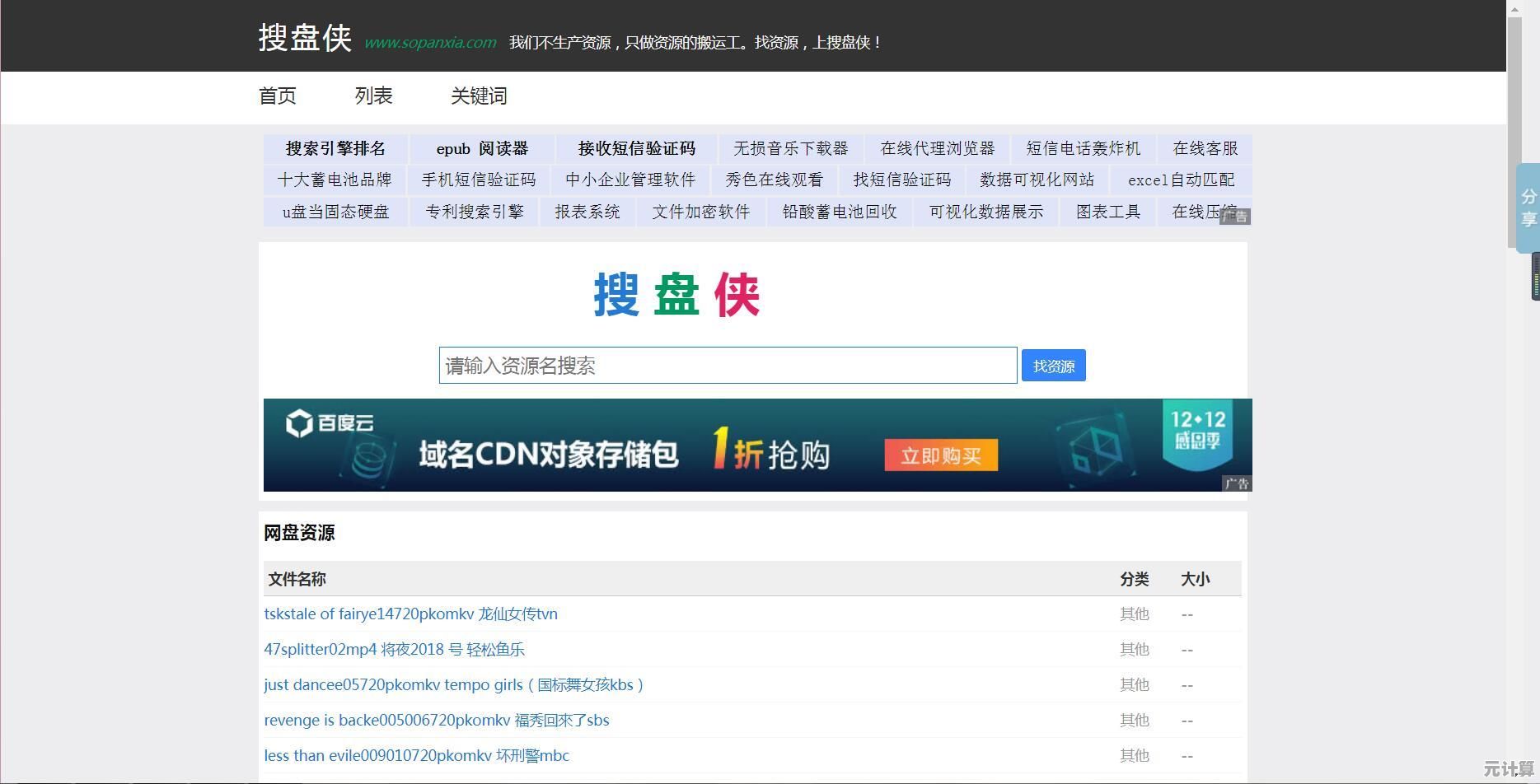1540x784 pixels.
Task: Click the www.sopanxia.com link
Action: [430, 42]
